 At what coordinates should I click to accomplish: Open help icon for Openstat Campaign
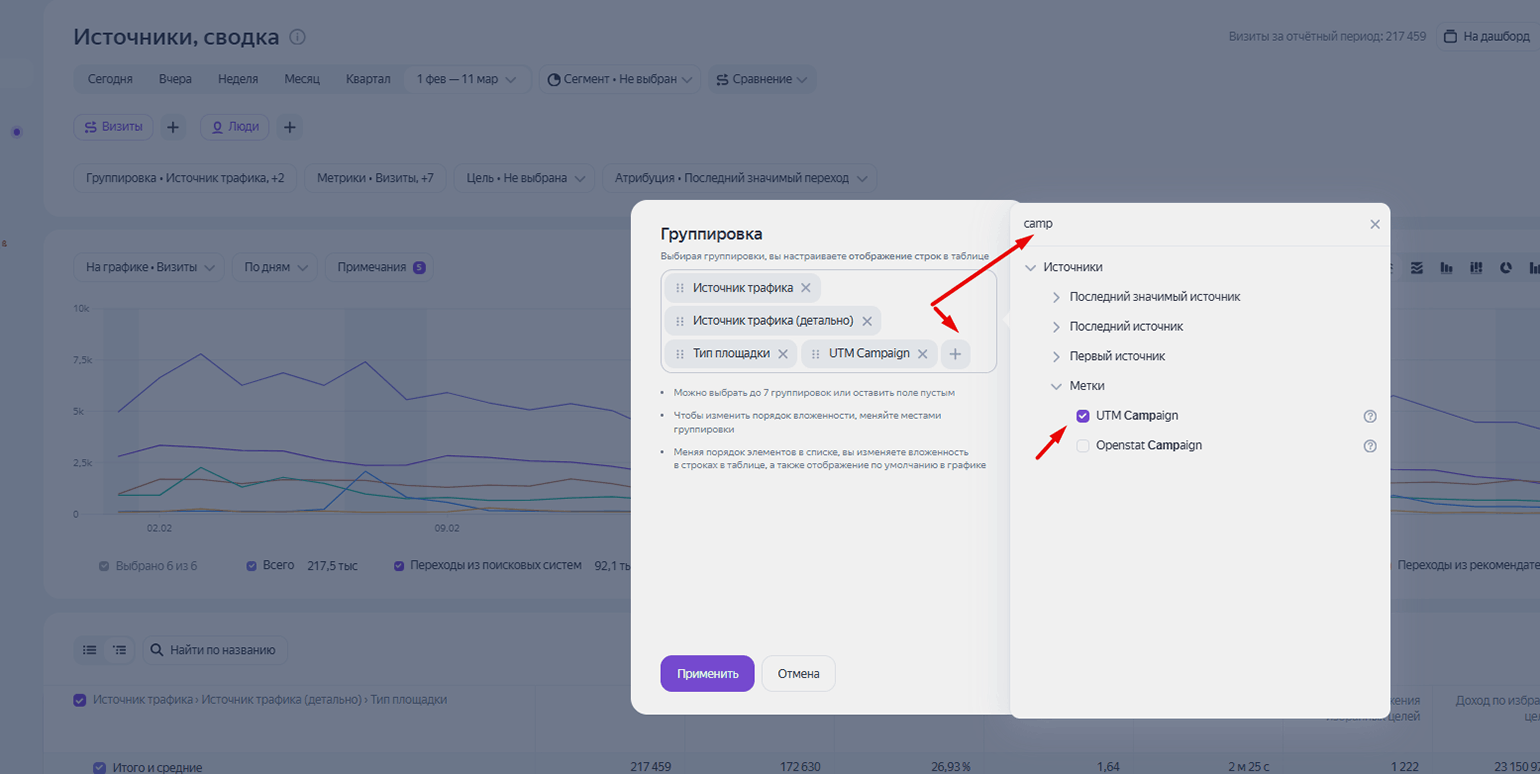point(1370,446)
